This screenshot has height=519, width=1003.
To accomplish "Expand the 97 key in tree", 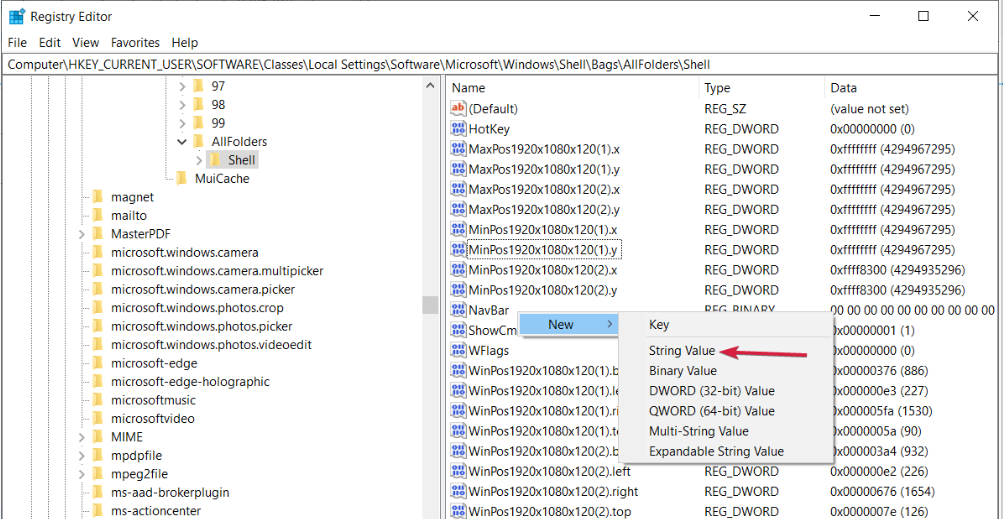I will pyautogui.click(x=182, y=86).
